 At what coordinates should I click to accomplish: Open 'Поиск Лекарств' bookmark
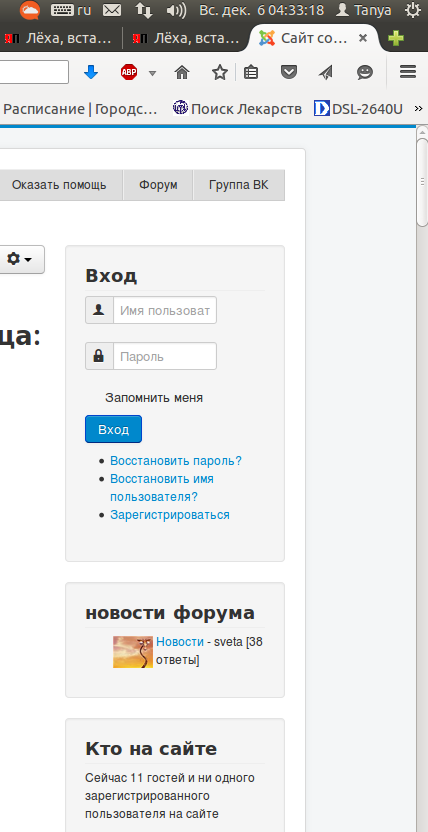(237, 109)
